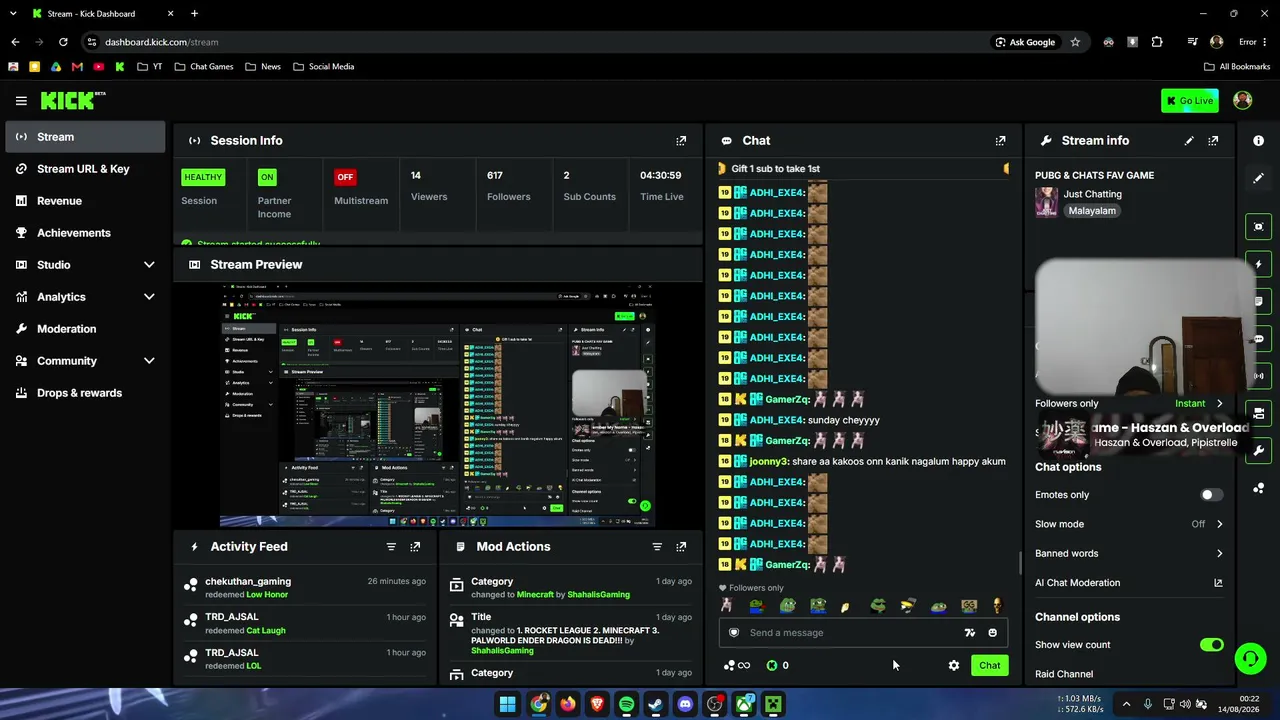This screenshot has width=1280, height=720.
Task: Open the hamburger menu beside the Kick logo
Action: click(21, 101)
